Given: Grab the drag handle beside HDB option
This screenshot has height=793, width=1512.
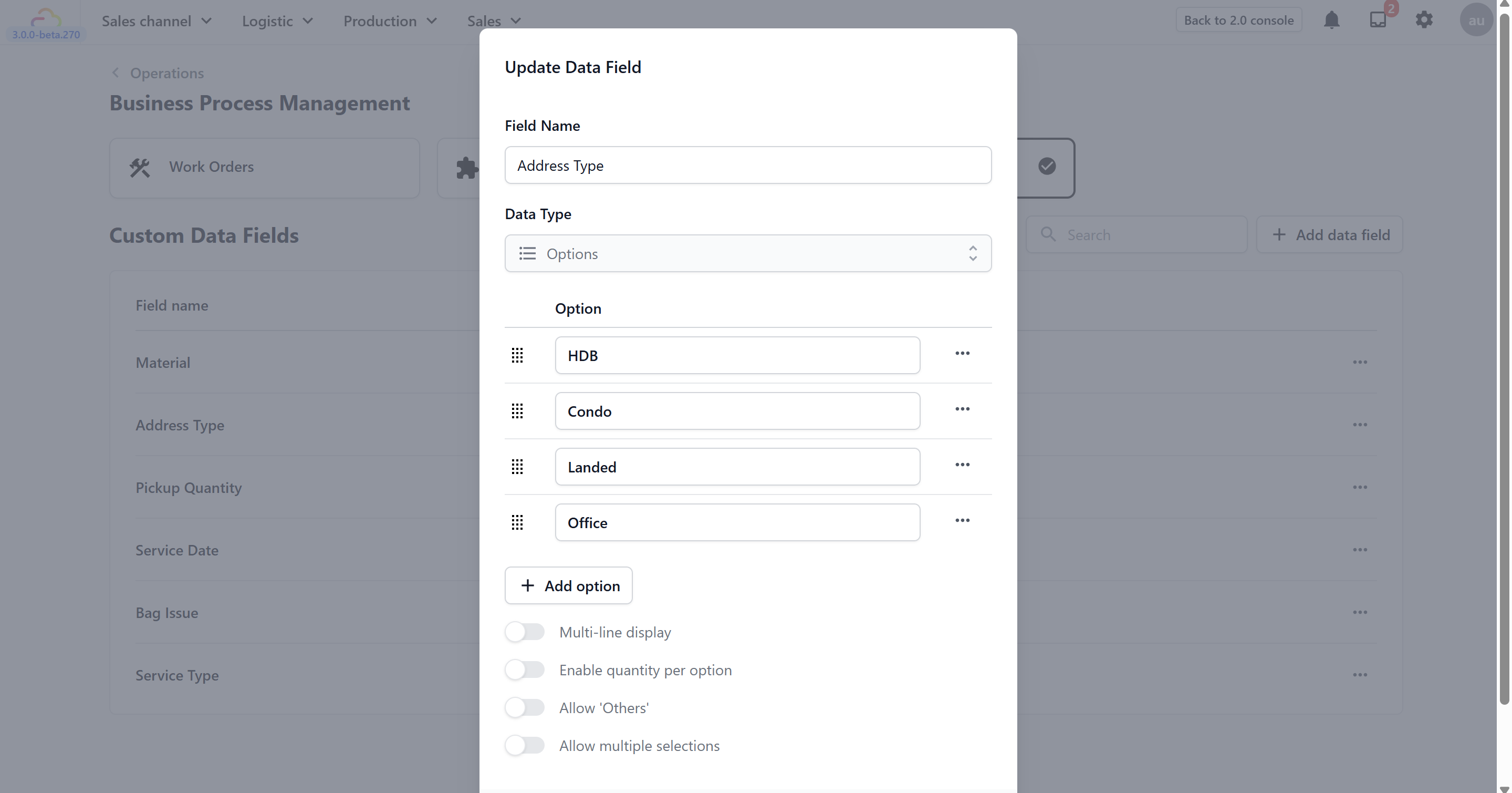Looking at the screenshot, I should tap(517, 355).
